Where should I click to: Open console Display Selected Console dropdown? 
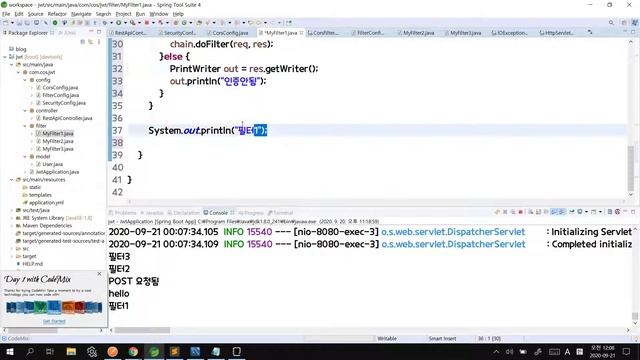tap(587, 212)
